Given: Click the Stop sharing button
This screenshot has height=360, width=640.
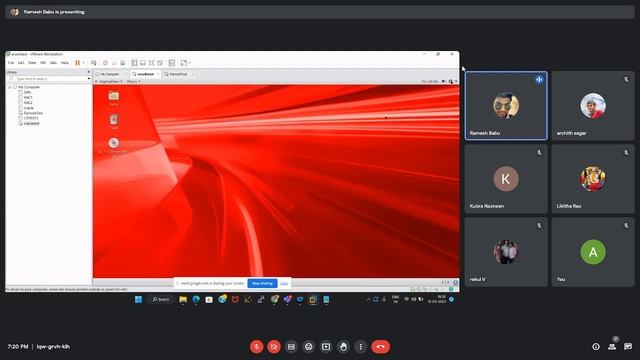Looking at the screenshot, I should pos(262,283).
